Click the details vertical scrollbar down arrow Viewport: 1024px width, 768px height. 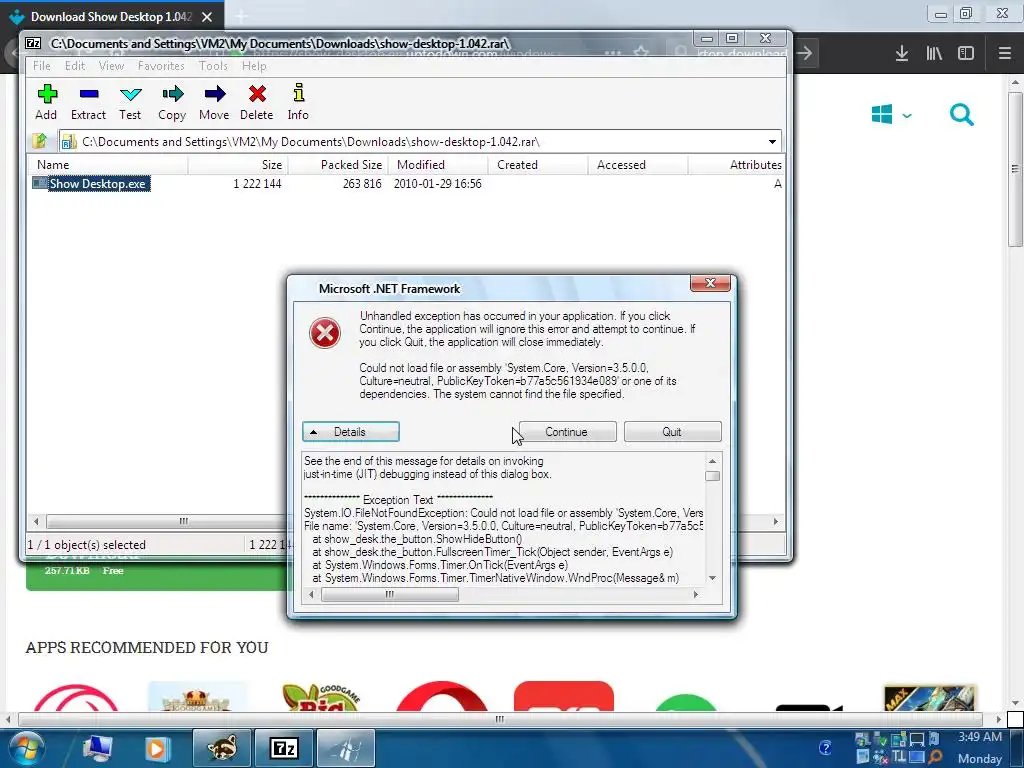[712, 578]
